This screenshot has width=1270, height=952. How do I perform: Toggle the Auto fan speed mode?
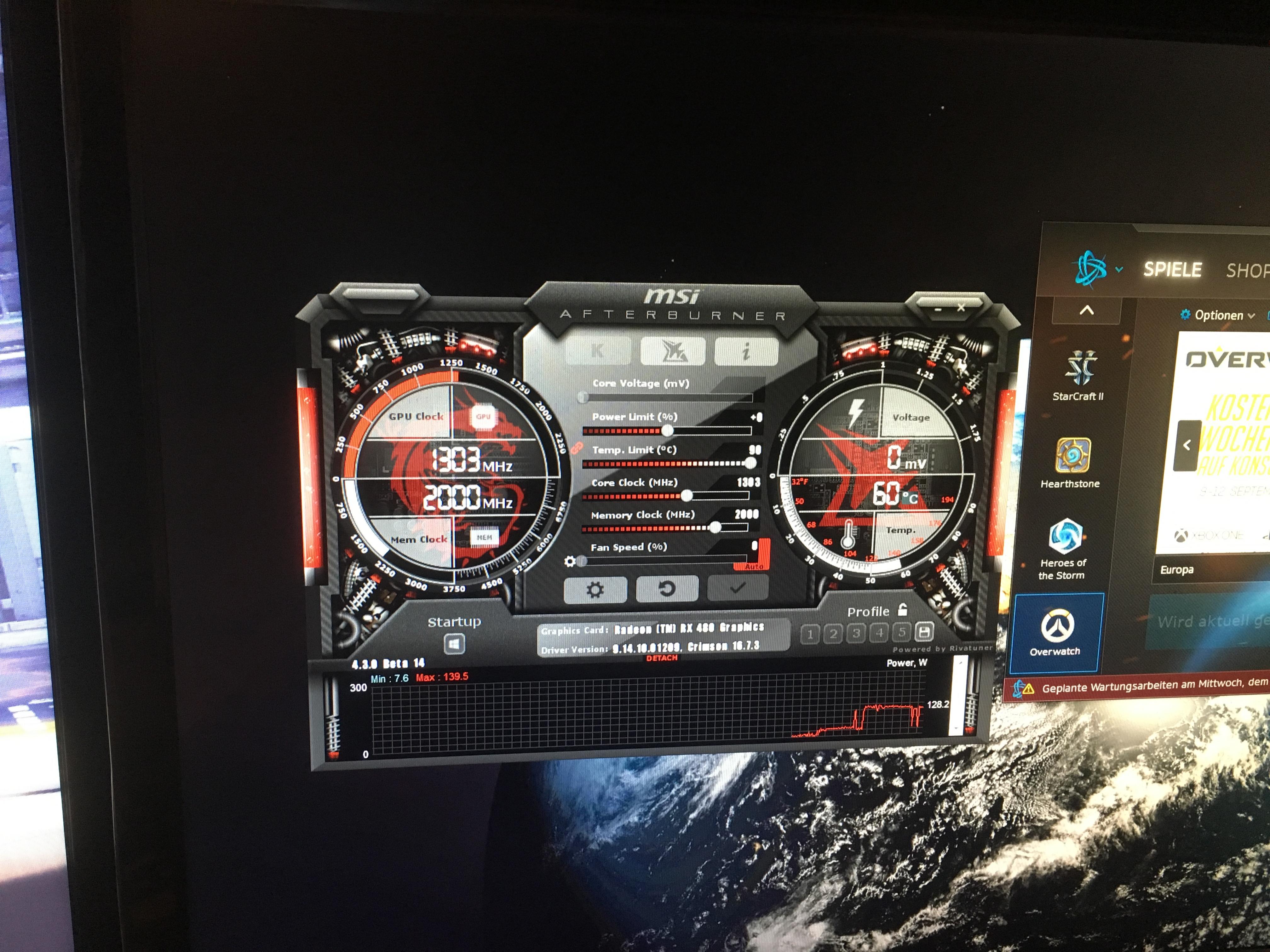(x=753, y=566)
